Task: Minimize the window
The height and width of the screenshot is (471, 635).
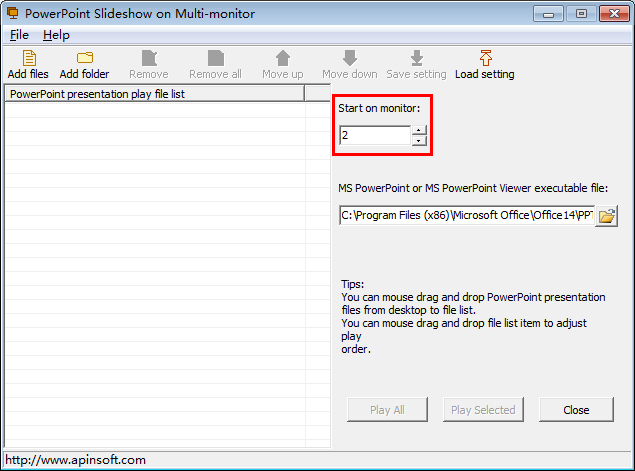Action: (x=548, y=14)
